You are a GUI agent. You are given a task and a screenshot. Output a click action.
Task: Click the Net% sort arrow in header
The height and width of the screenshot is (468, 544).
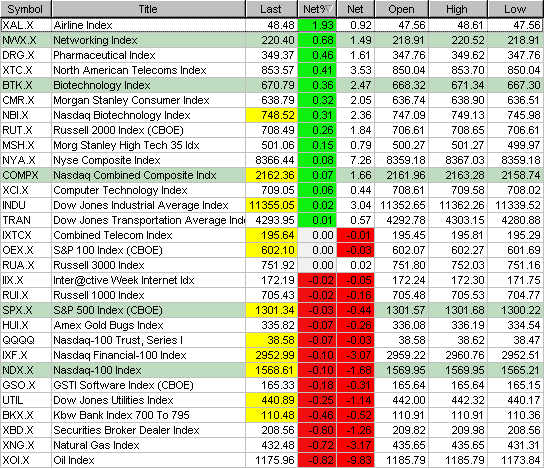(x=329, y=9)
